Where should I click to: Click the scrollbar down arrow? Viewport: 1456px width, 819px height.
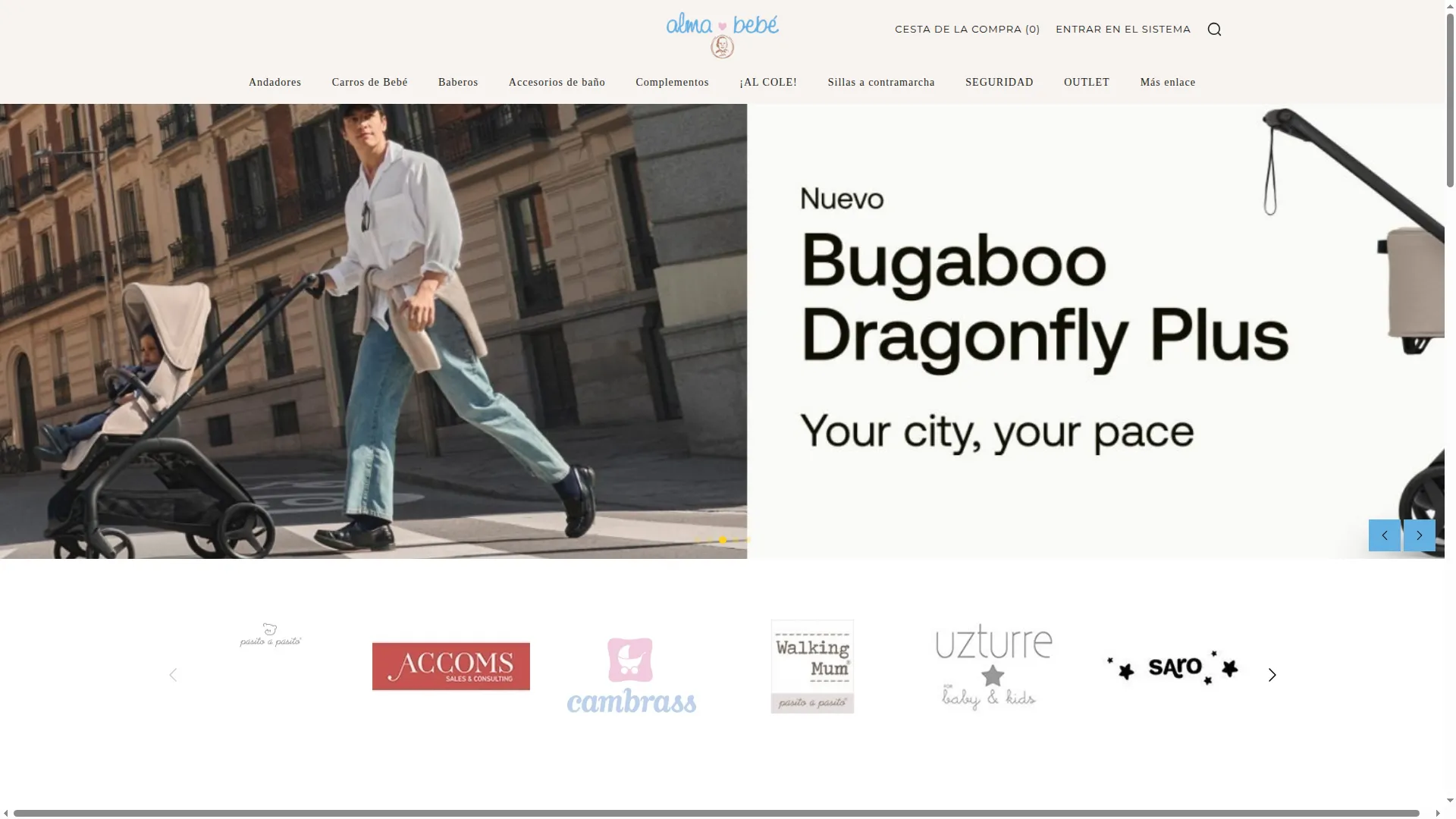1450,801
